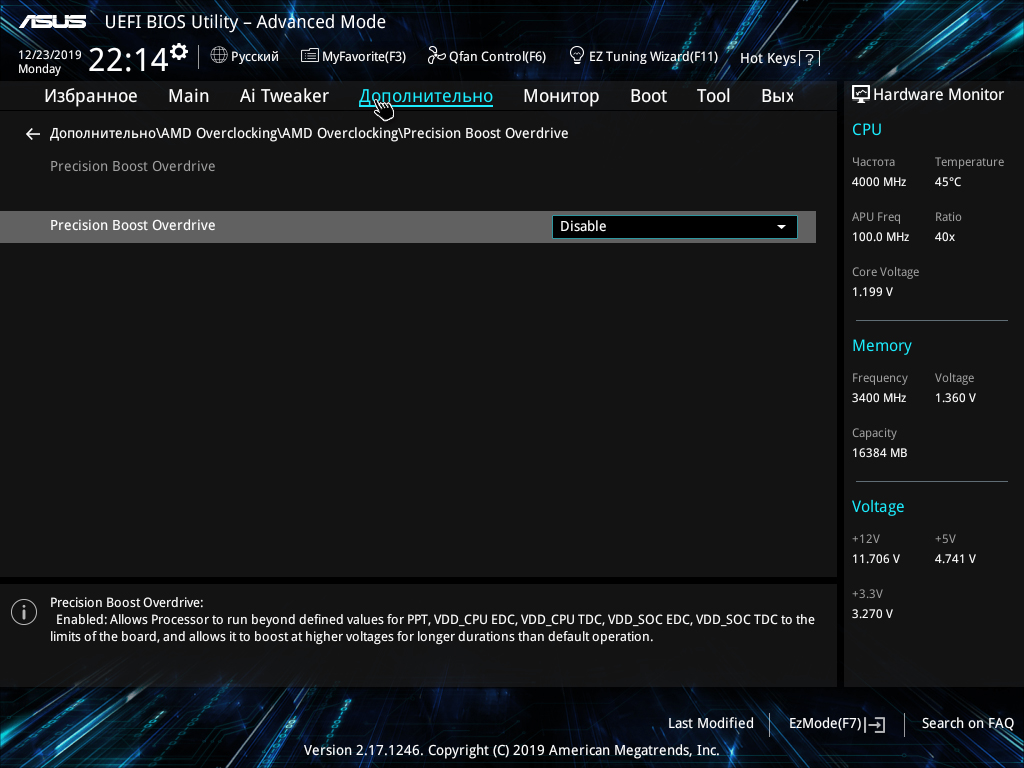This screenshot has height=768, width=1024.
Task: Open Precision Boost Overdrive dropdown
Action: 675,227
